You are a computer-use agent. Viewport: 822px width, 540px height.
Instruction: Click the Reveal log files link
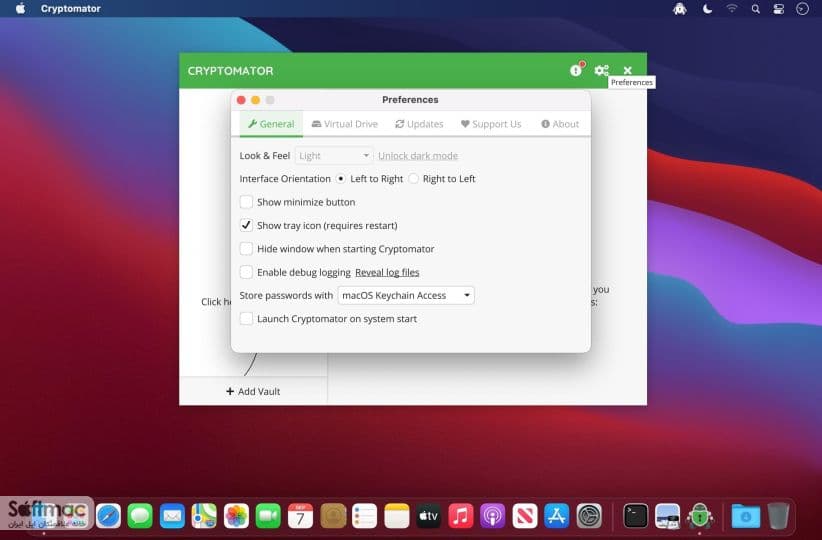pos(387,272)
